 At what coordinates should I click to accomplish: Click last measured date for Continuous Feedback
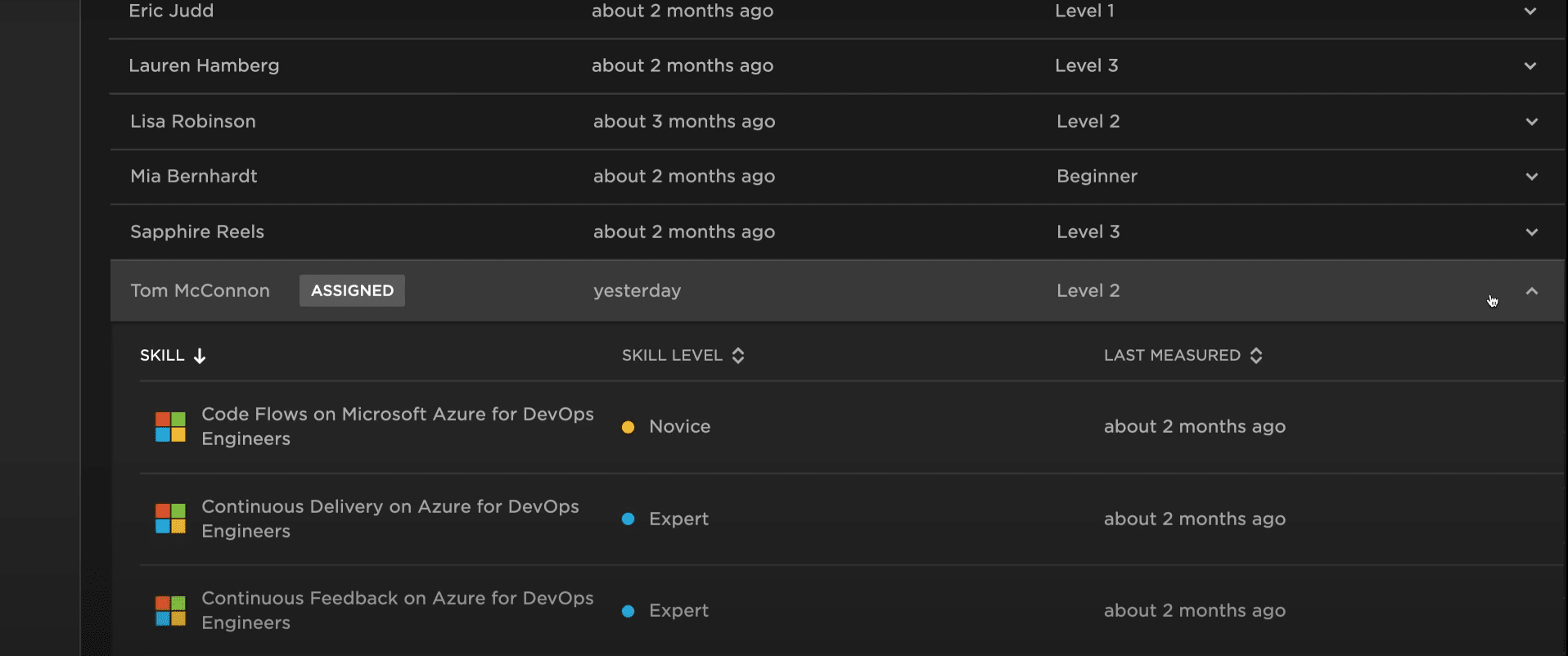(1195, 610)
